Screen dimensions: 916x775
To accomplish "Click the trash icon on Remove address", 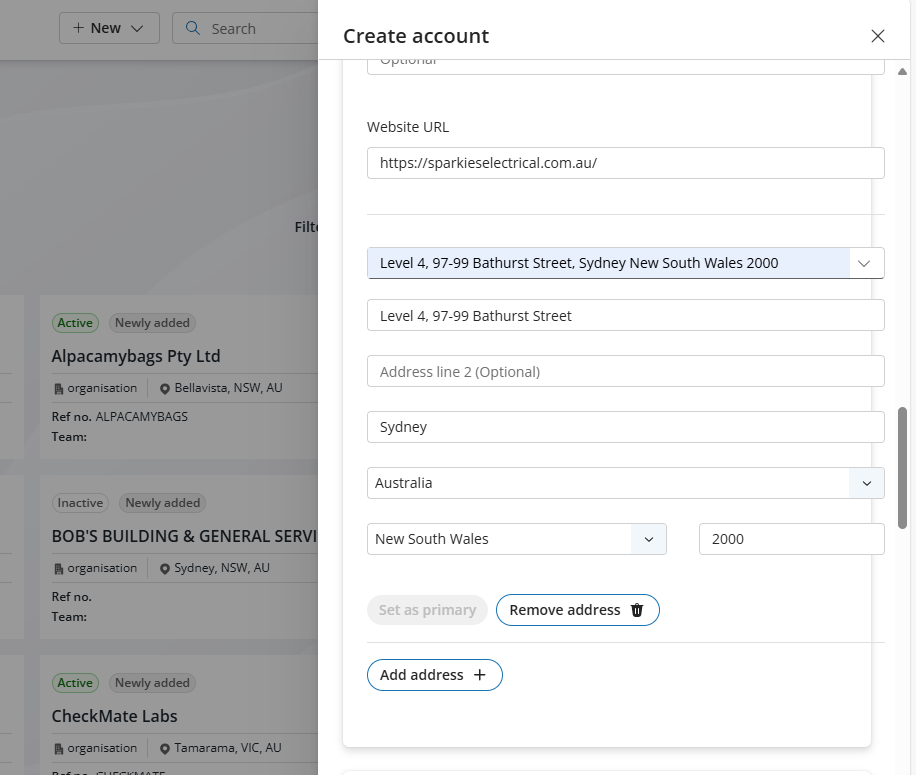I will click(x=637, y=610).
